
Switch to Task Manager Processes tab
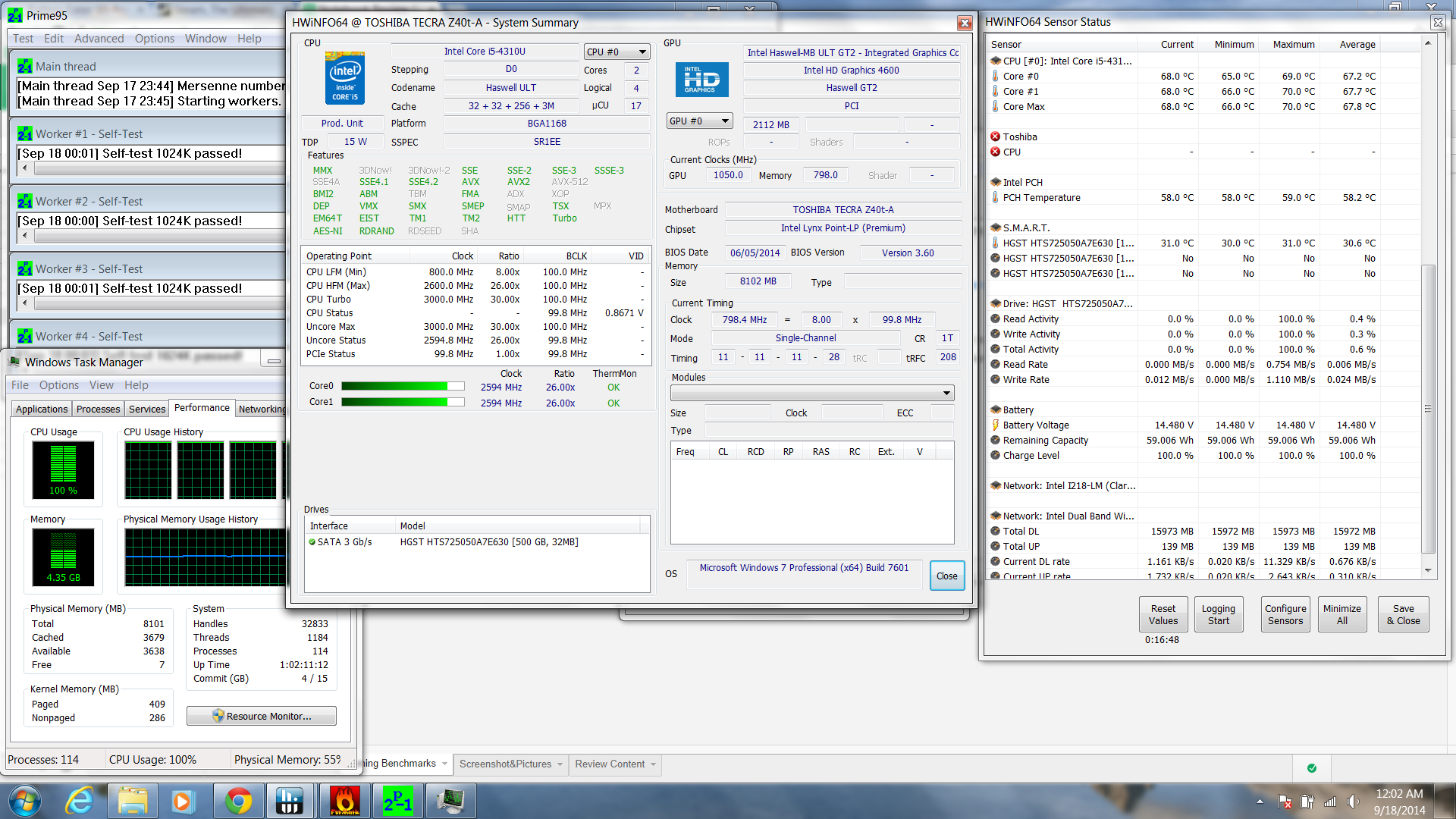(x=98, y=409)
